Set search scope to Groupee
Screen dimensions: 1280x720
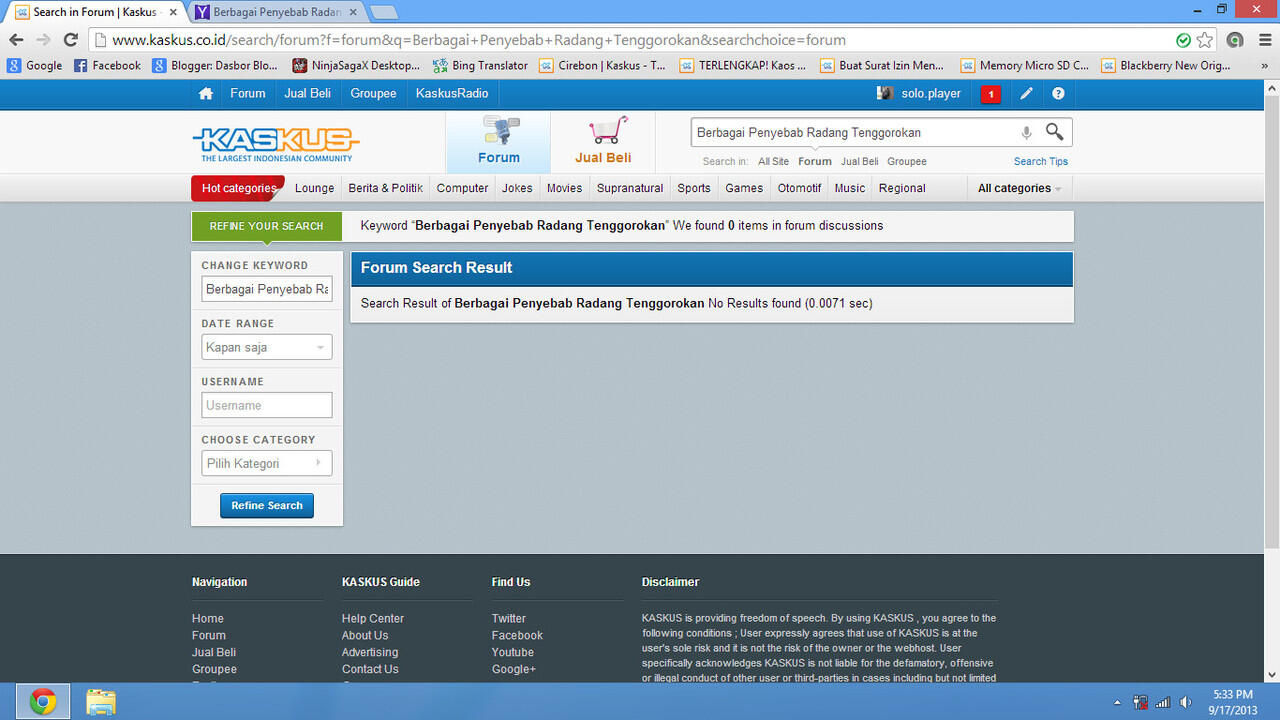point(907,161)
